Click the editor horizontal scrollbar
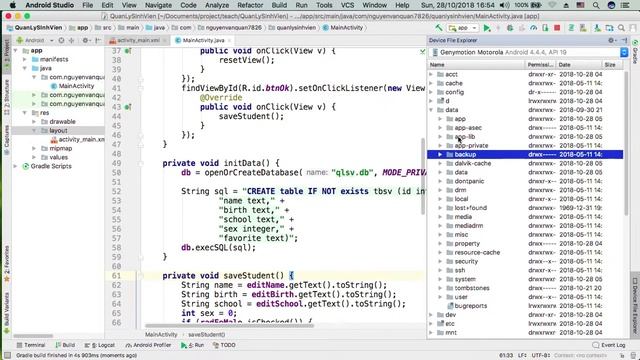 pos(229,326)
